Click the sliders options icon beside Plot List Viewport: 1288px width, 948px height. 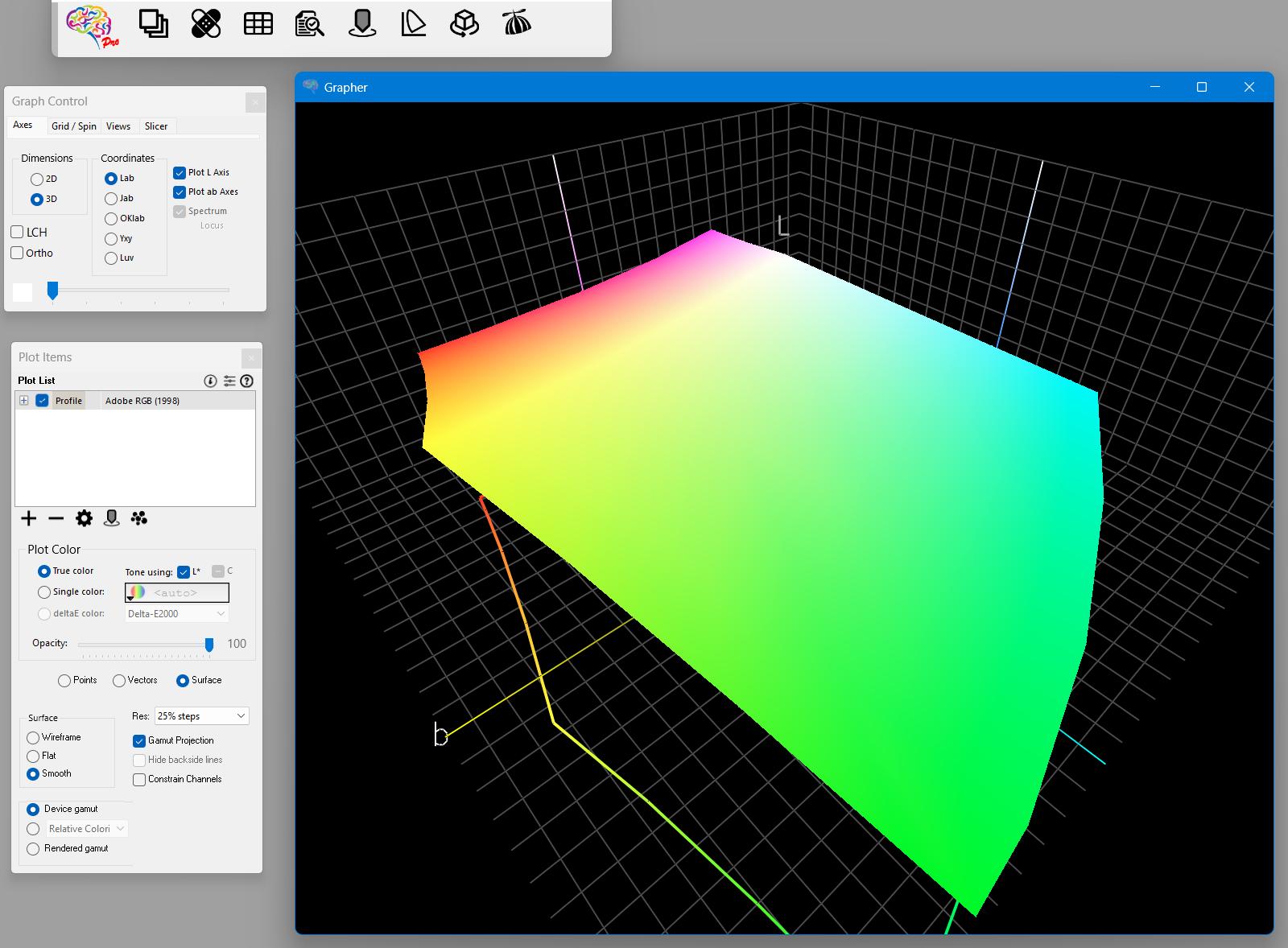pyautogui.click(x=229, y=381)
